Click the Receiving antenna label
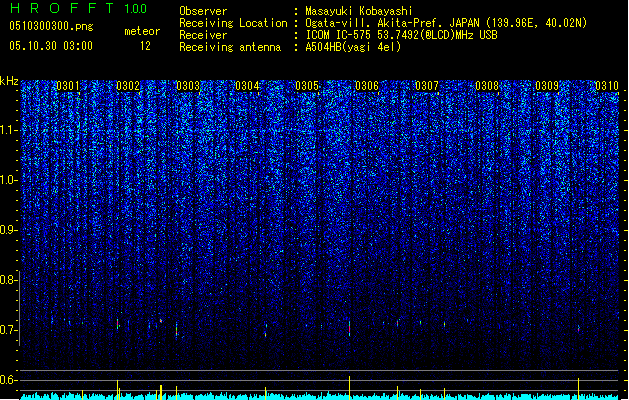629x400 pixels. pyautogui.click(x=230, y=47)
